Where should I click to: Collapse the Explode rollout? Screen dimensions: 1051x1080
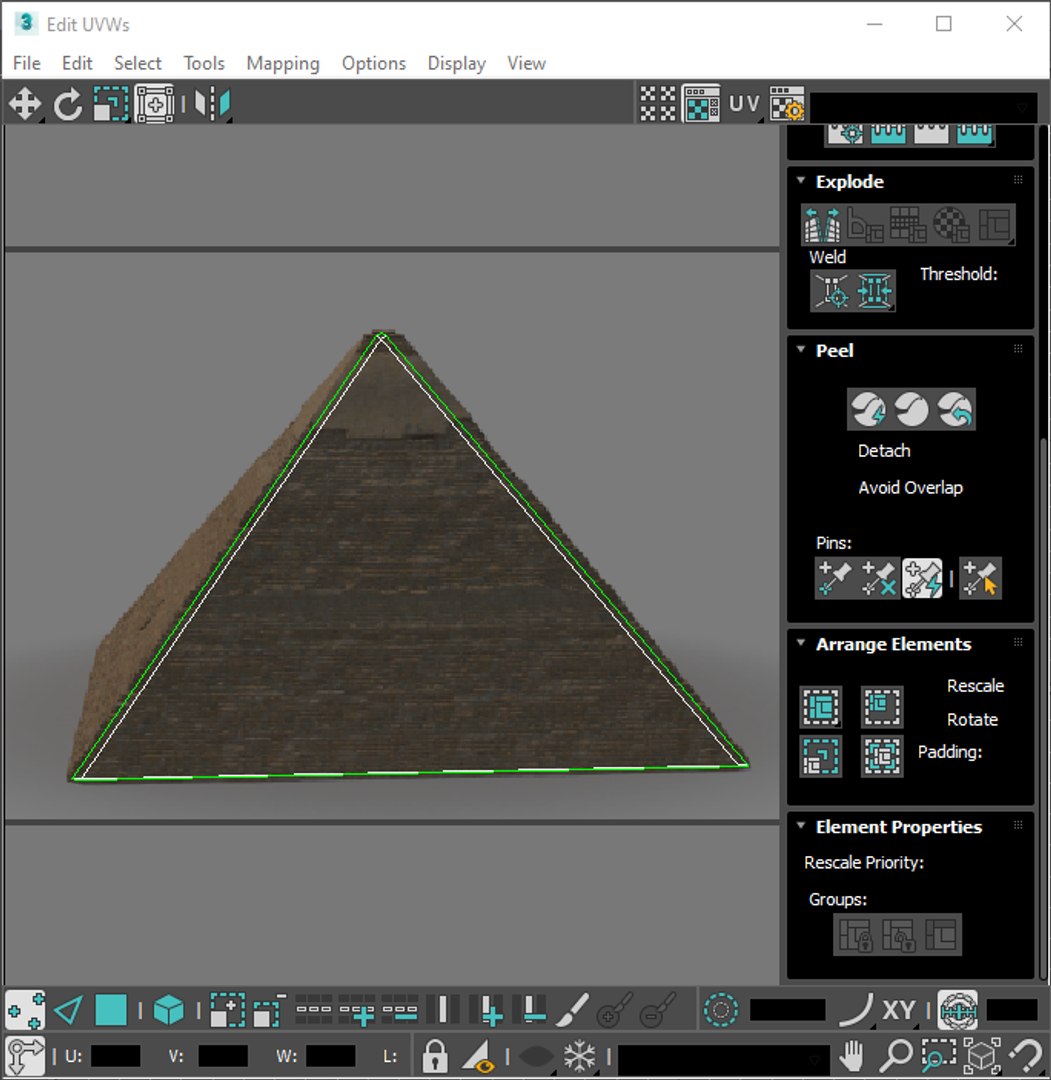801,180
